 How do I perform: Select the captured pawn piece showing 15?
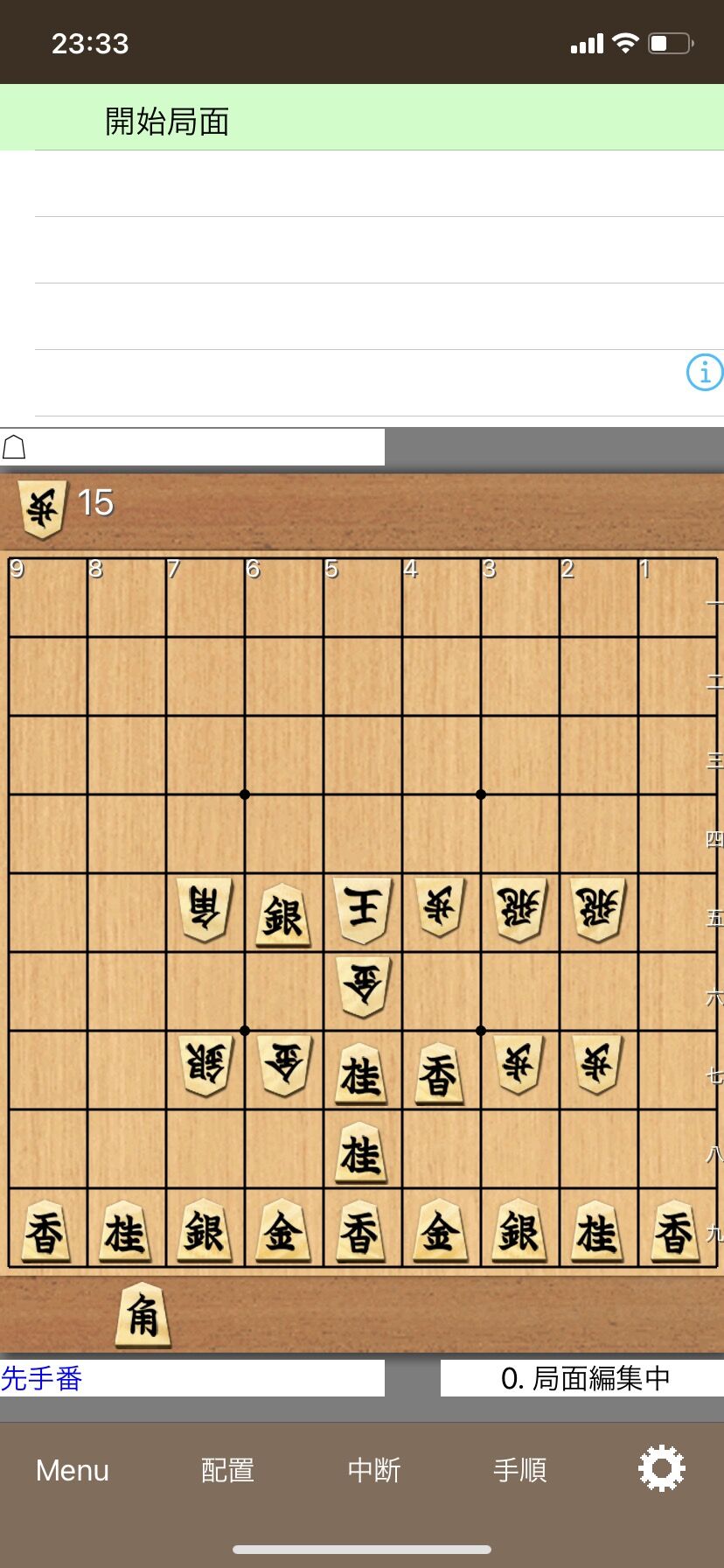point(42,508)
